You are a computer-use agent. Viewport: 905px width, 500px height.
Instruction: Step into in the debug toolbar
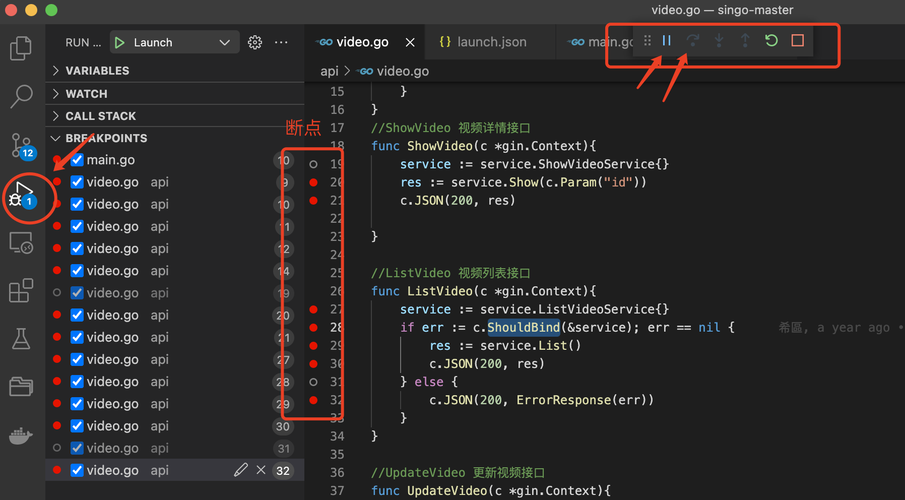(x=719, y=40)
